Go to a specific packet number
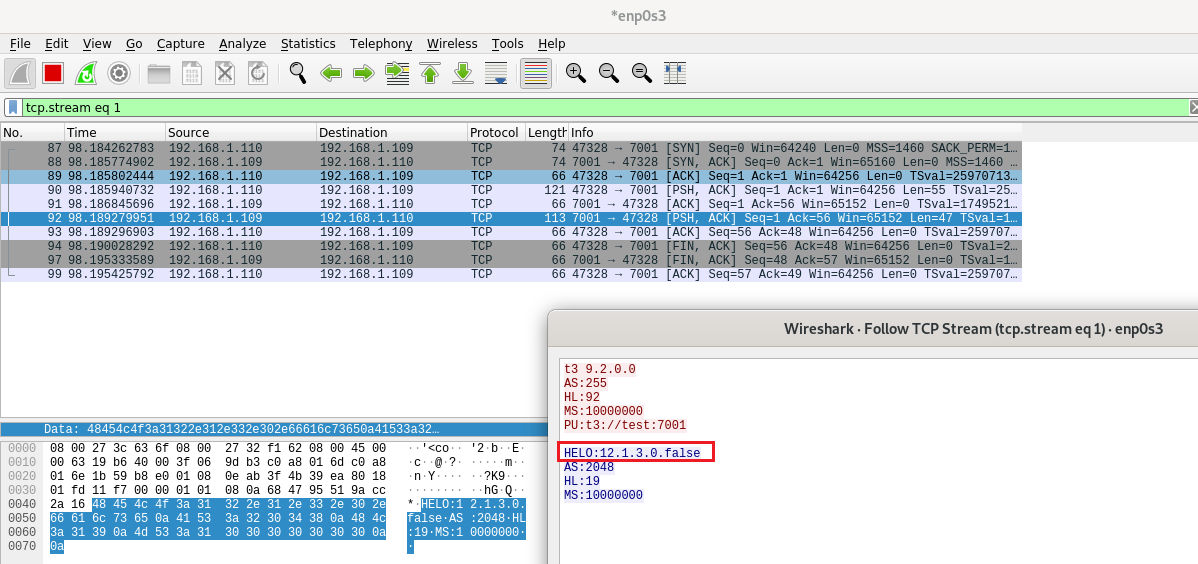 (x=397, y=73)
